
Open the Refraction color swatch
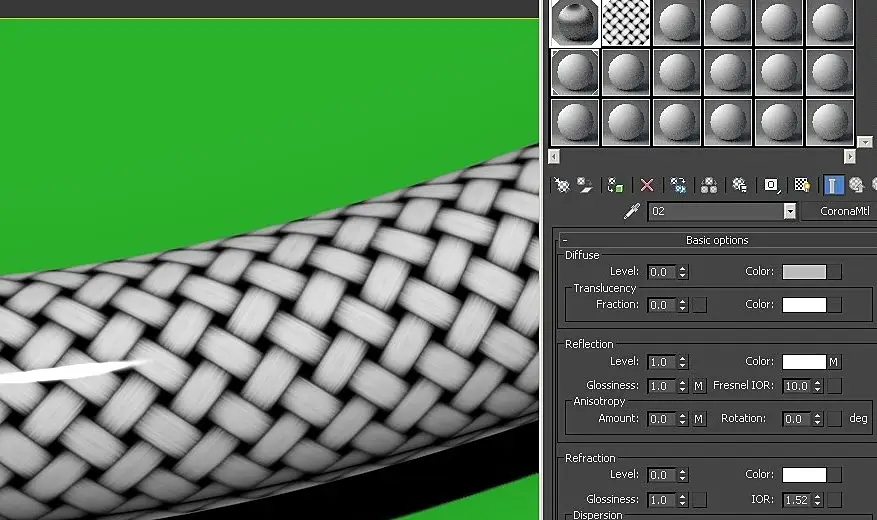[x=804, y=475]
